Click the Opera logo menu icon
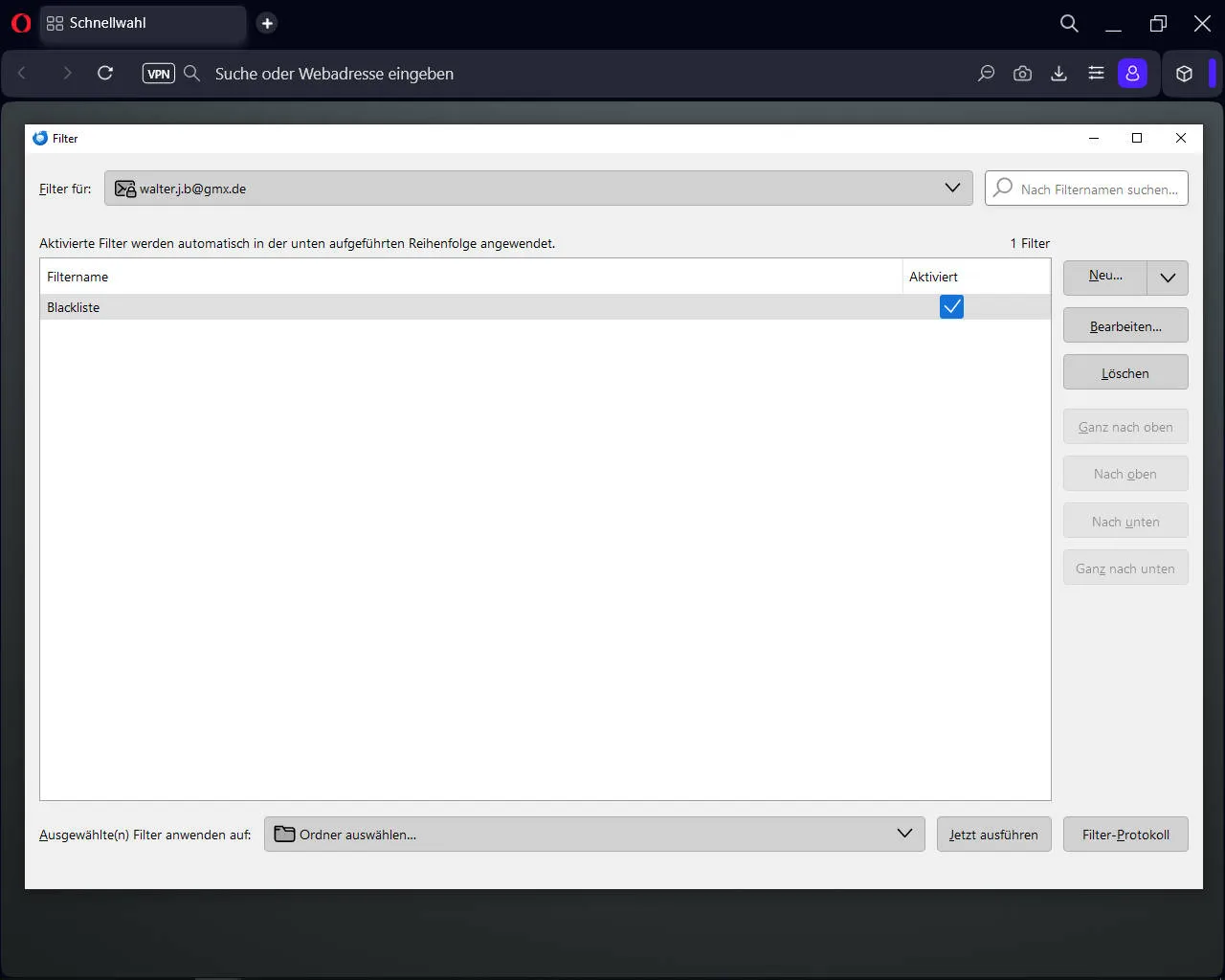1225x980 pixels. coord(21,23)
